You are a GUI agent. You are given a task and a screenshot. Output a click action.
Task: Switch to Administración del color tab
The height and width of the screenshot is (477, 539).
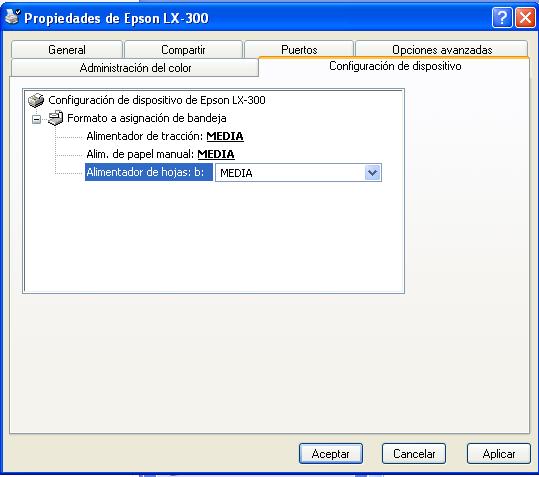[x=135, y=68]
